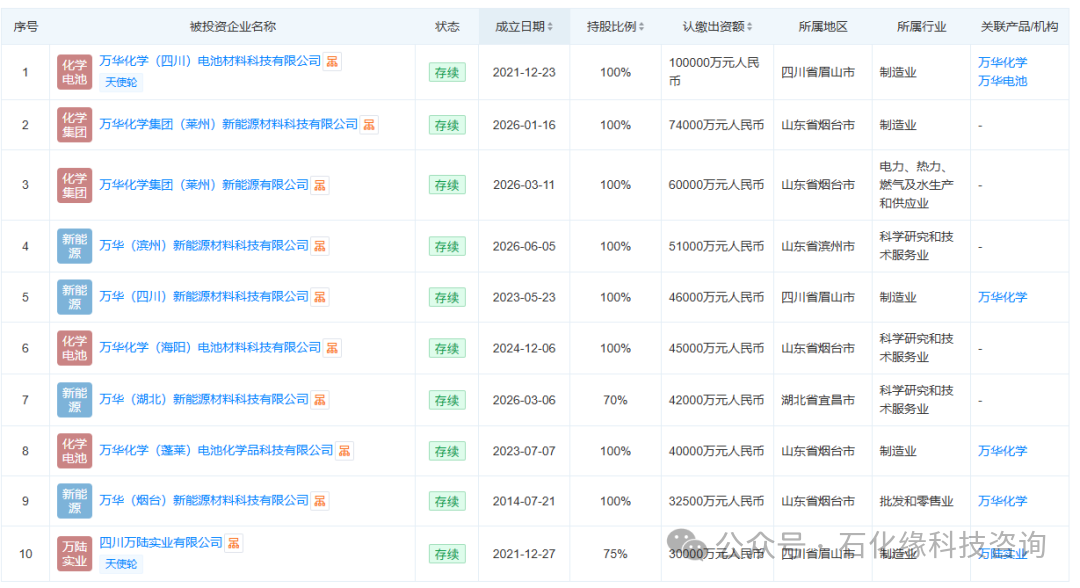This screenshot has width=1080, height=588.
Task: Open company link 万华（四川）新能源材料科技有限公司
Action: click(204, 296)
